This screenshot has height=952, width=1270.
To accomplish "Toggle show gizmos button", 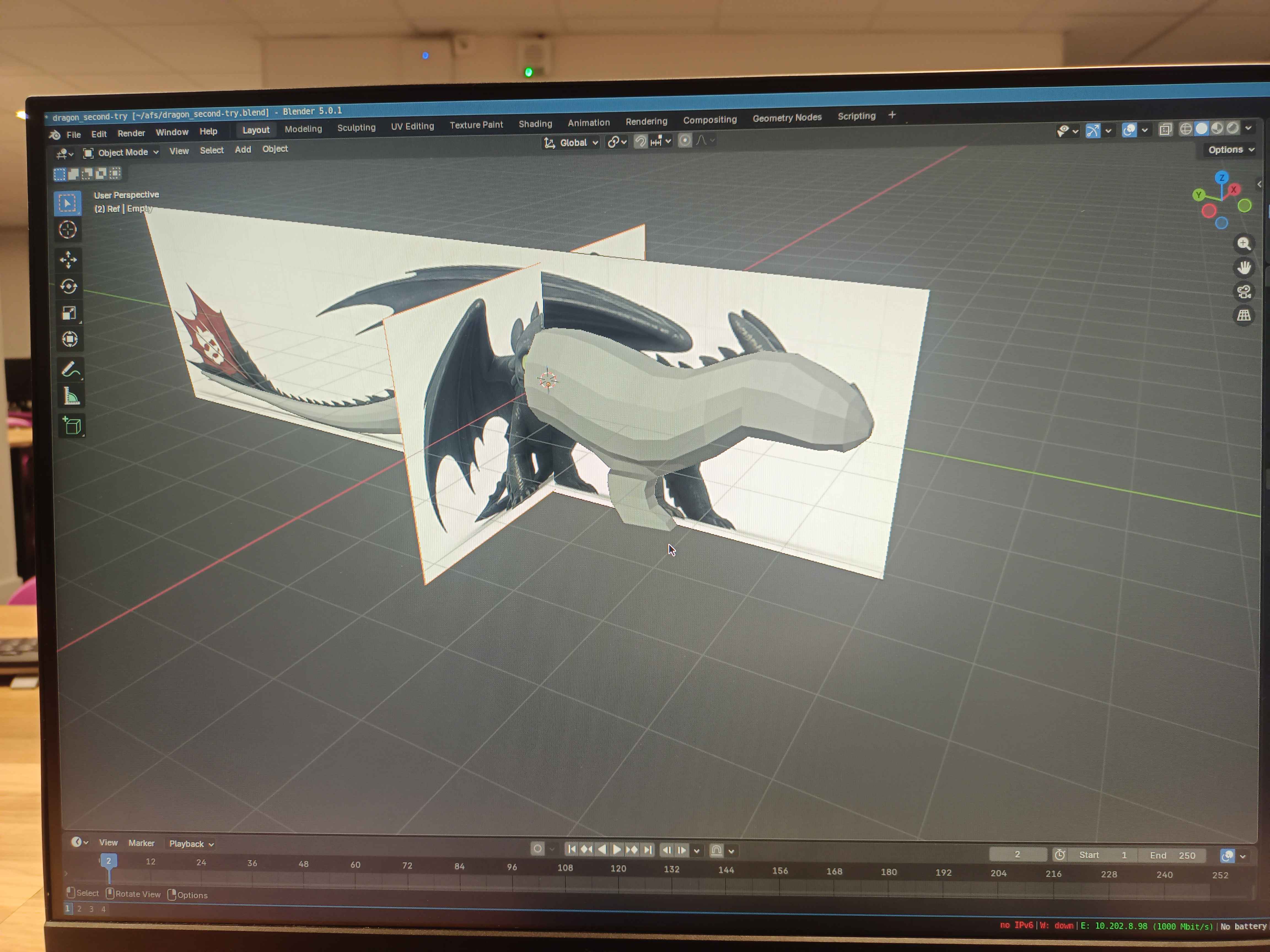I will tap(1093, 131).
